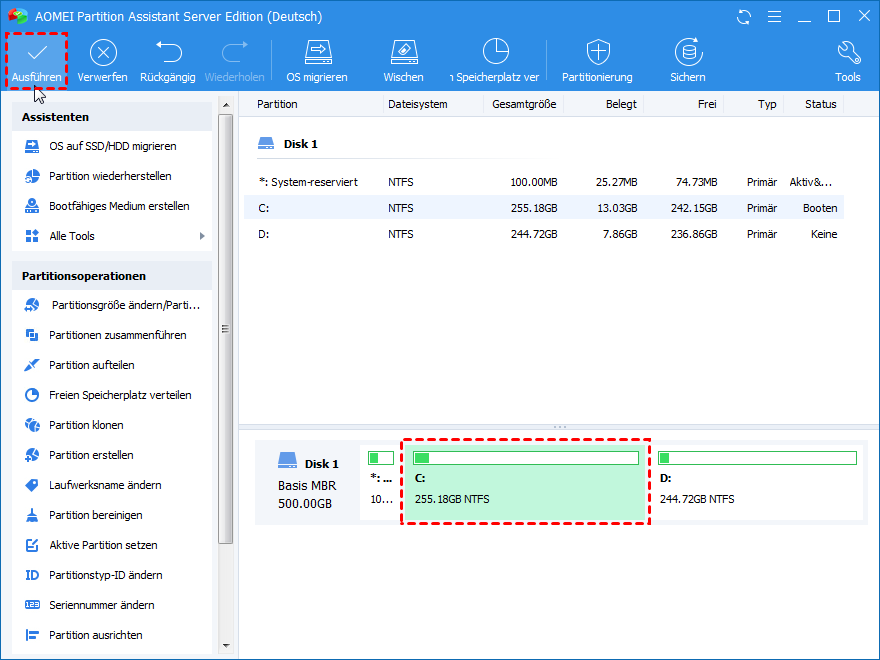Screen dimensions: 880x660
Task: Select the Wischen wipe tool
Action: tap(403, 60)
